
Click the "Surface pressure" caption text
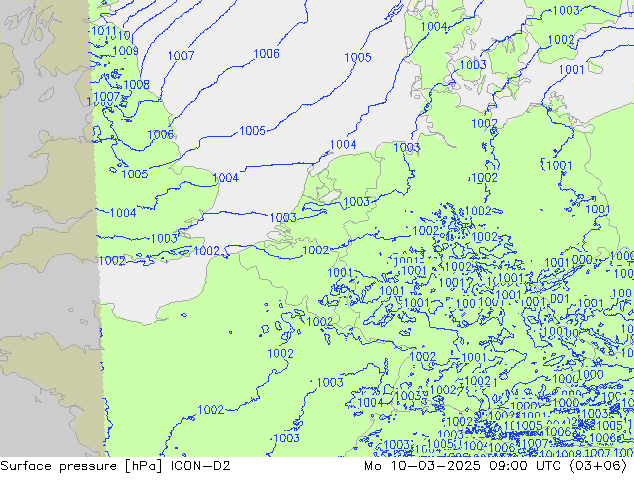pyautogui.click(x=58, y=466)
